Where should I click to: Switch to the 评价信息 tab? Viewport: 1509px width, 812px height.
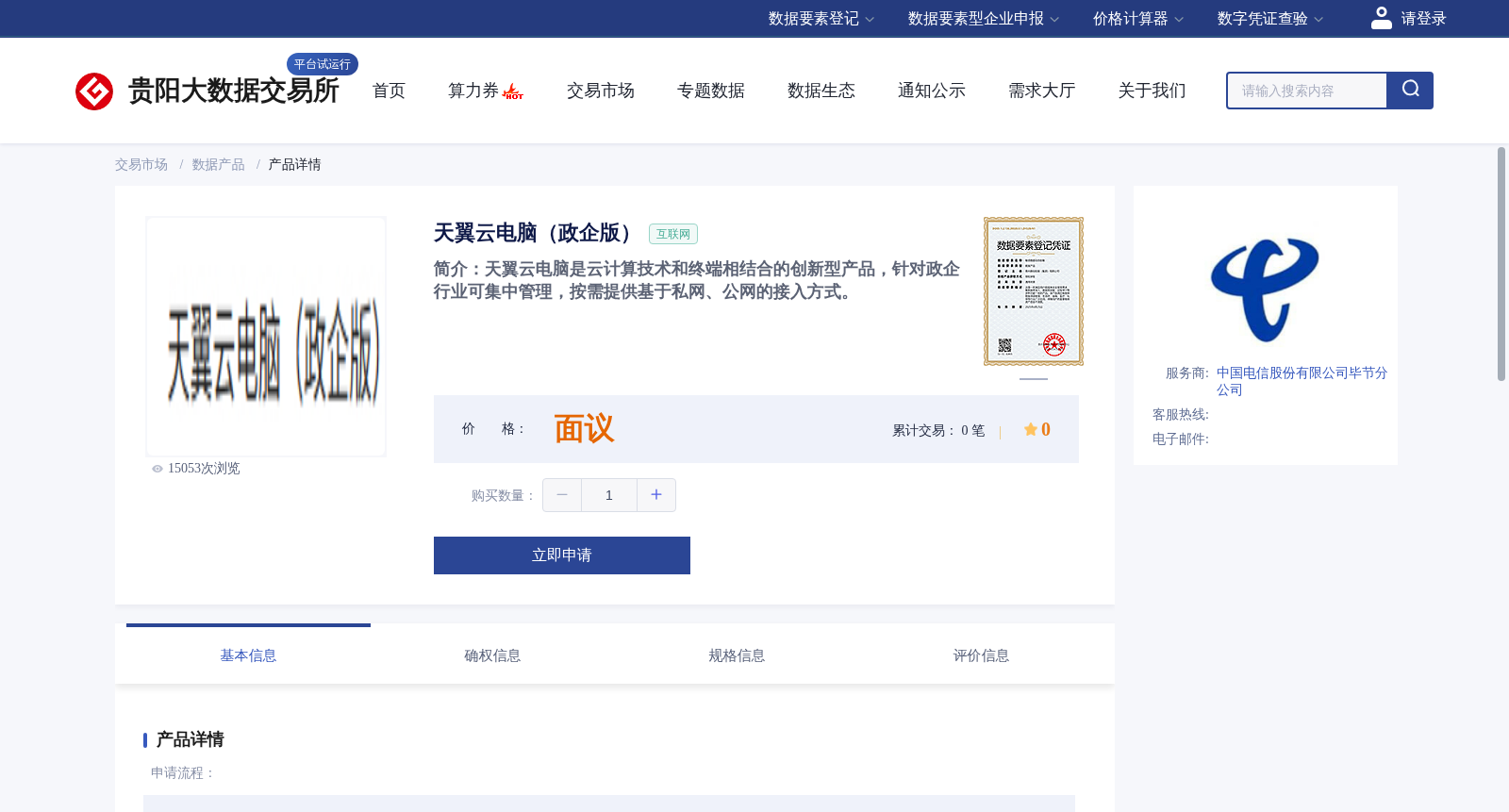[x=981, y=655]
